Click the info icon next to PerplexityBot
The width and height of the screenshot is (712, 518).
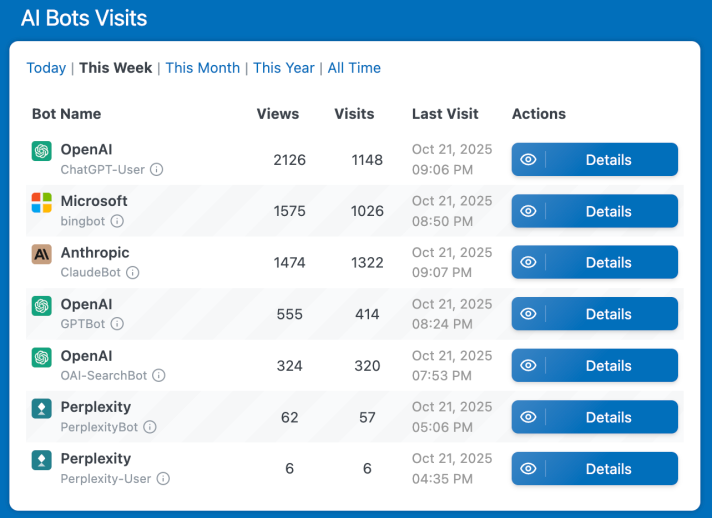pos(150,427)
